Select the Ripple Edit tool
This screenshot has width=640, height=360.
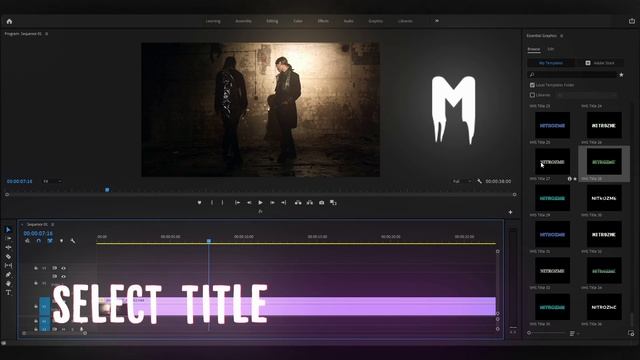click(8, 247)
